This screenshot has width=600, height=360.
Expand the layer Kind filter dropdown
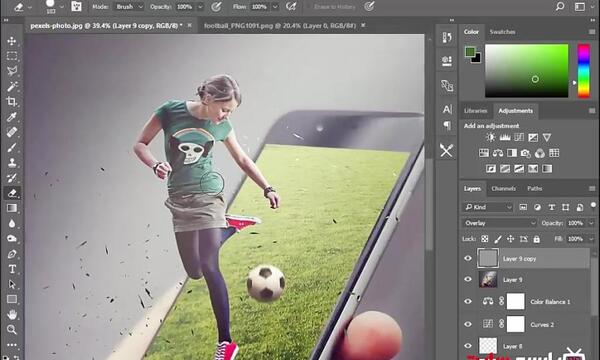tap(488, 207)
